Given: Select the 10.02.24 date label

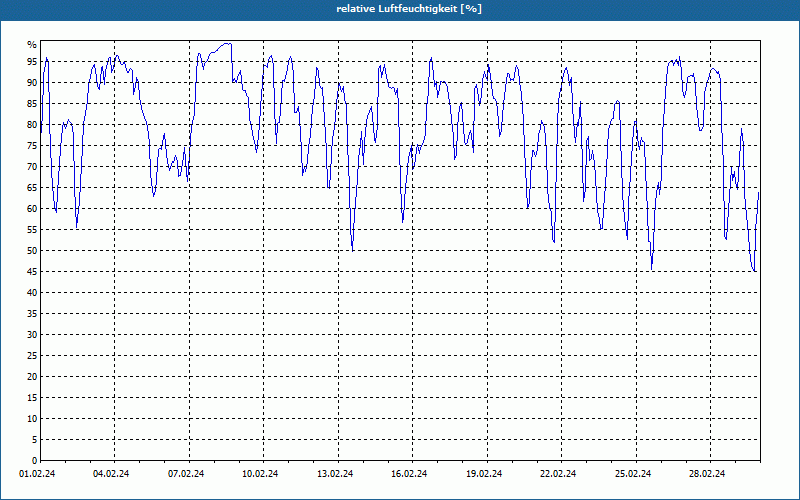Looking at the screenshot, I should (260, 474).
